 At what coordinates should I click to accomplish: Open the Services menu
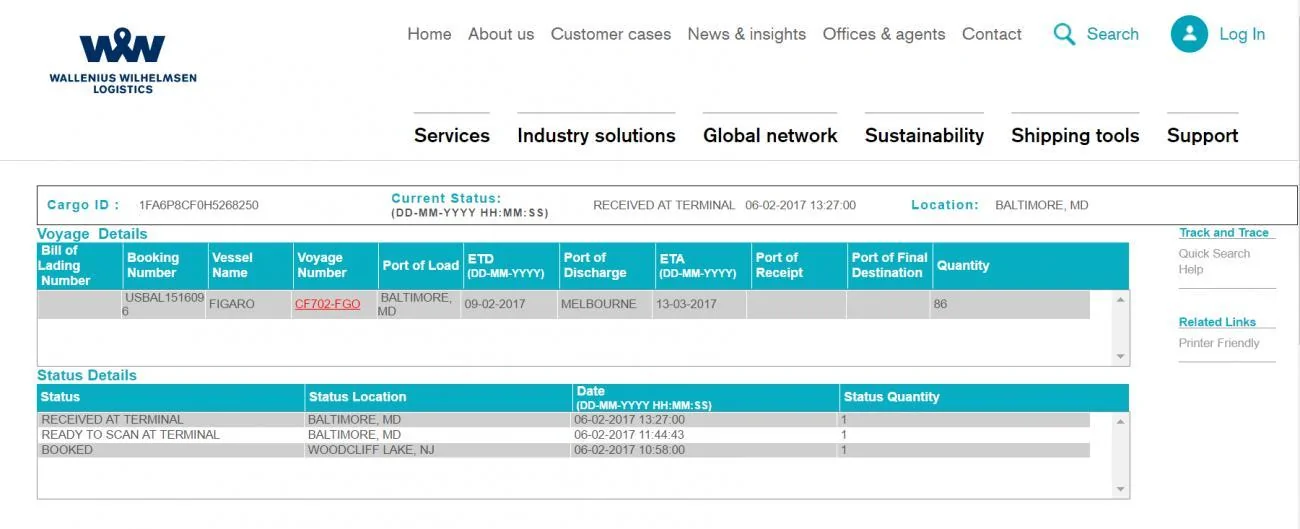452,135
